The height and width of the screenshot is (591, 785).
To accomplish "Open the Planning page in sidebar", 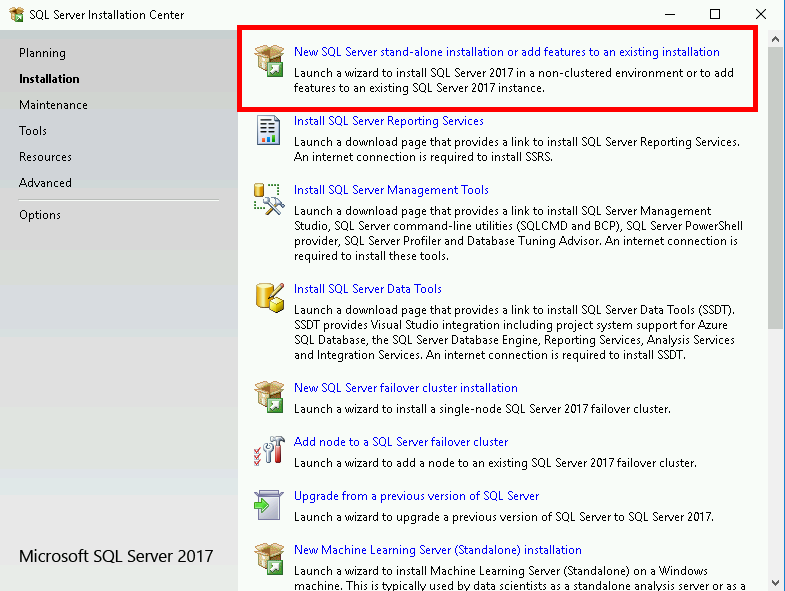I will coord(42,53).
